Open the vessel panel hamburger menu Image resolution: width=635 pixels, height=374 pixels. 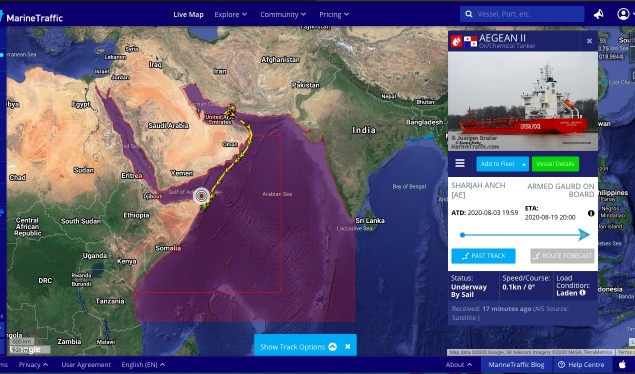(x=460, y=163)
